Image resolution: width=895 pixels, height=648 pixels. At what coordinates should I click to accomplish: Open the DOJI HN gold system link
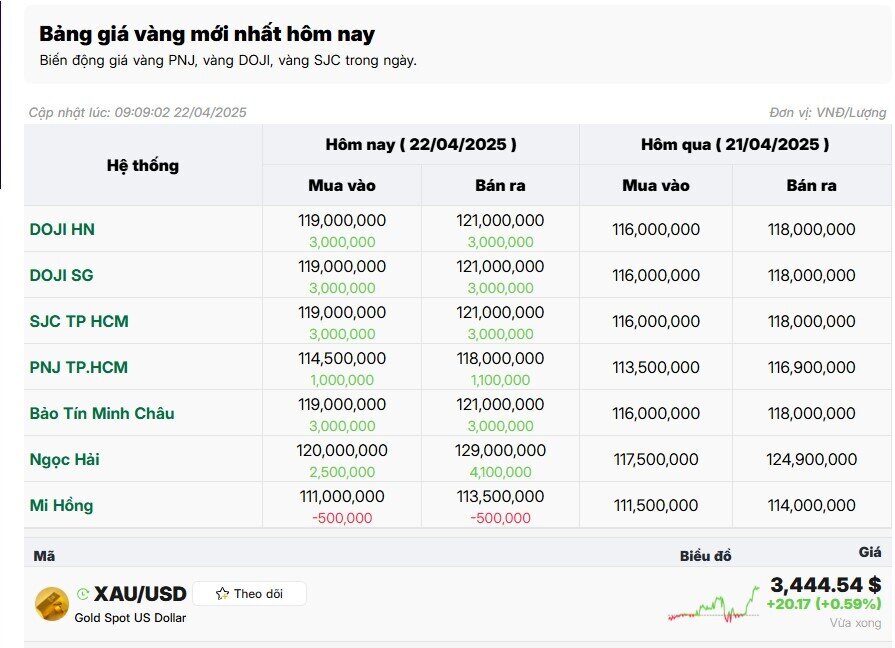(x=62, y=230)
